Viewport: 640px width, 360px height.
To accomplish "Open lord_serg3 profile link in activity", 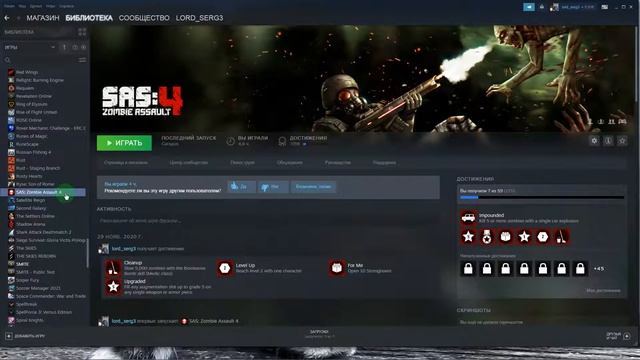I will click(124, 249).
